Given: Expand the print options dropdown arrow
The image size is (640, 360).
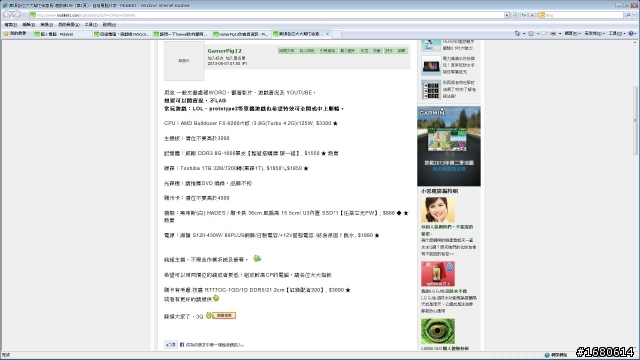Looking at the screenshot, I should point(560,33).
